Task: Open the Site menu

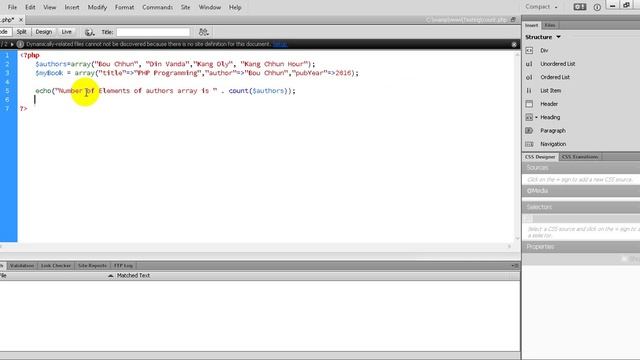Action: point(185,7)
